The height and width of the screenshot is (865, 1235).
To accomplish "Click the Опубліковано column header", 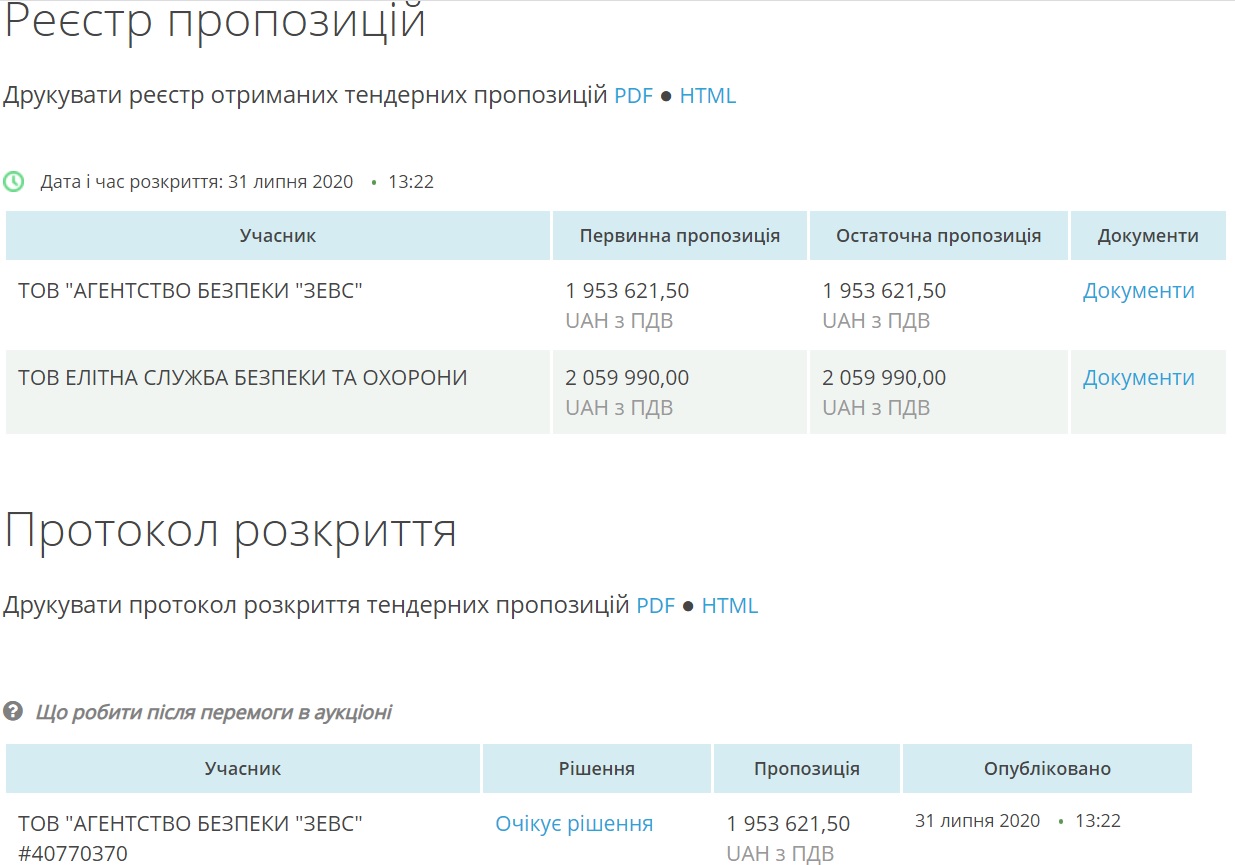I will 1047,769.
